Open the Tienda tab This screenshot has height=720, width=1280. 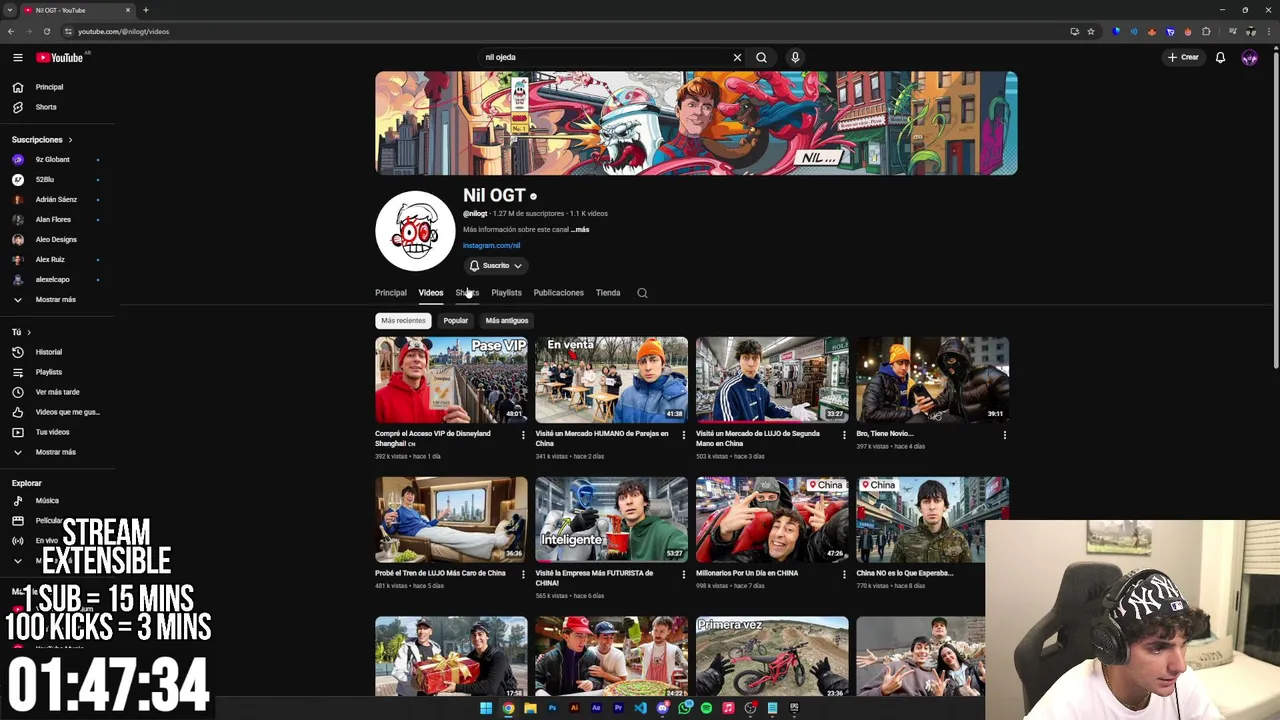[x=608, y=293]
